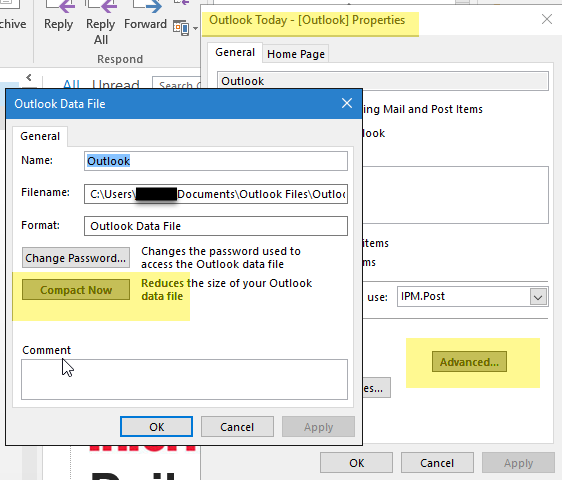This screenshot has width=562, height=480.
Task: Close the Outlook Data File dialog
Action: pos(347,103)
